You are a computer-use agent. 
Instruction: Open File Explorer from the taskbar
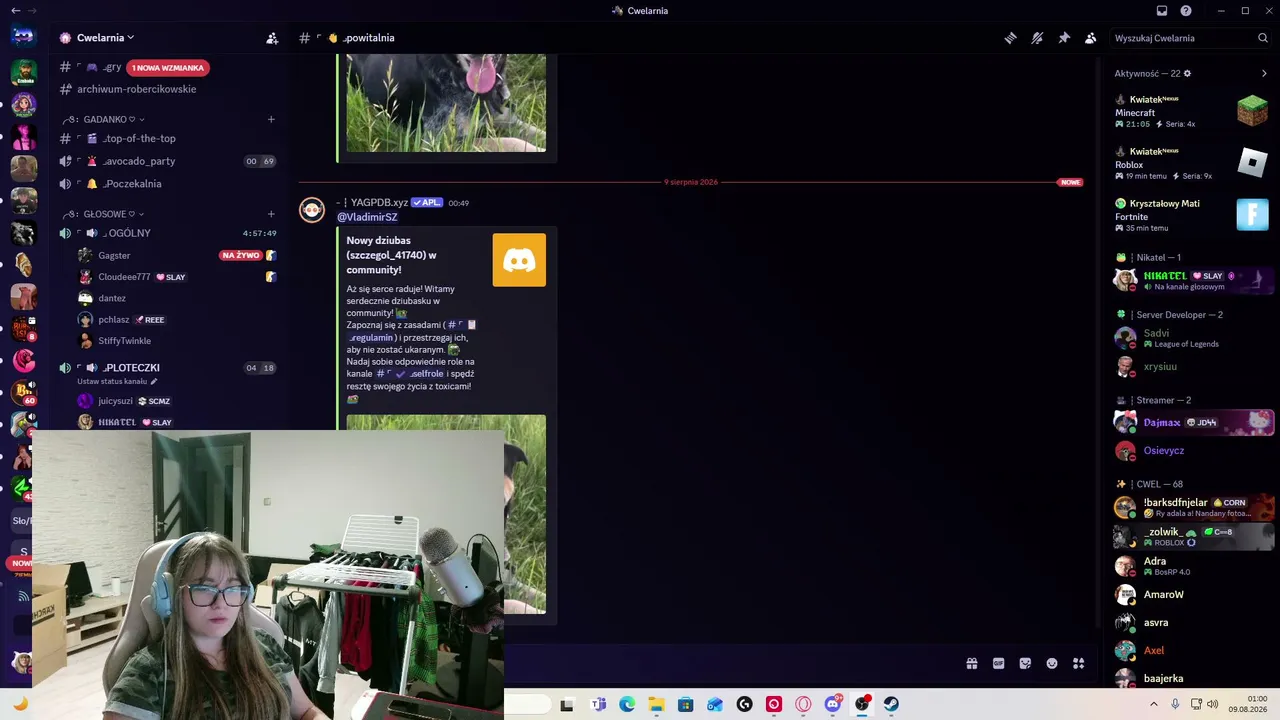tap(656, 704)
